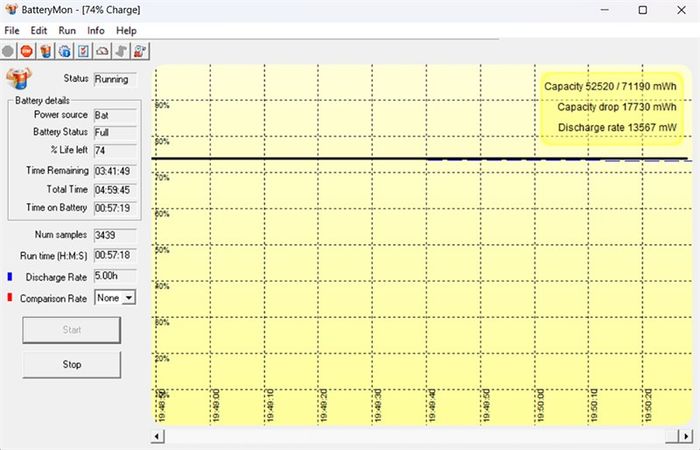Screen dimensions: 700x450
Task: Open the File menu
Action: (x=12, y=30)
